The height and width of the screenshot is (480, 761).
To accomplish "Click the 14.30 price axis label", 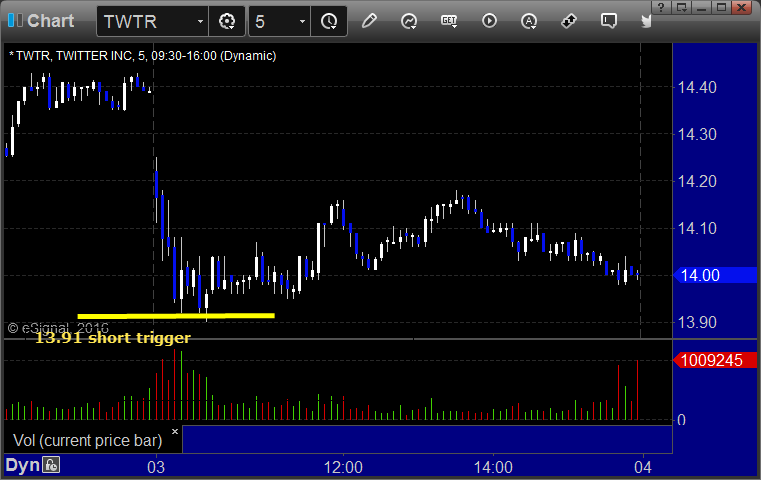I will (x=697, y=134).
